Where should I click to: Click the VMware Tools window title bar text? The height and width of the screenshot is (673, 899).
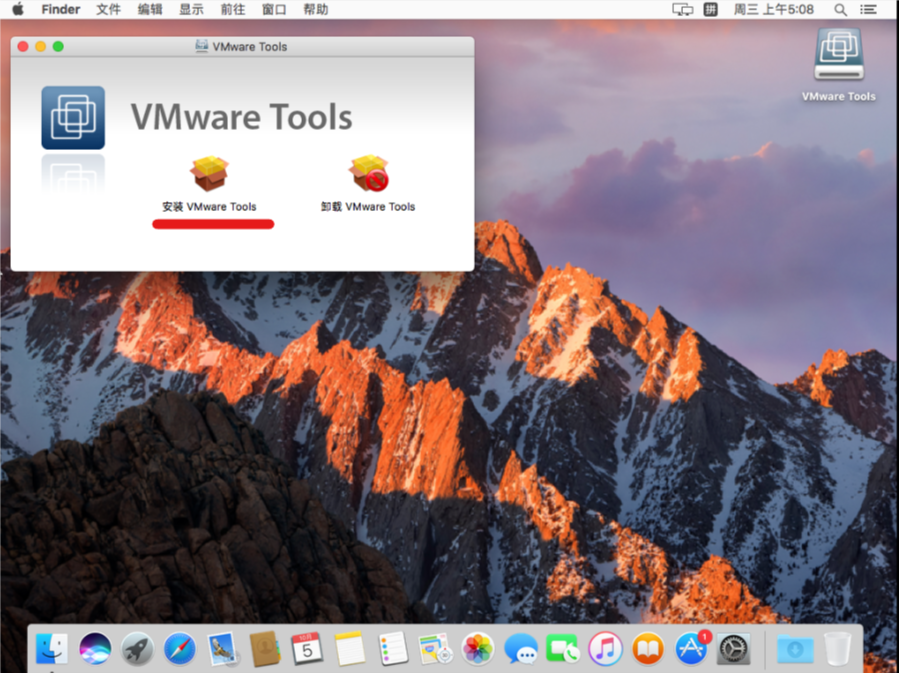(x=249, y=47)
